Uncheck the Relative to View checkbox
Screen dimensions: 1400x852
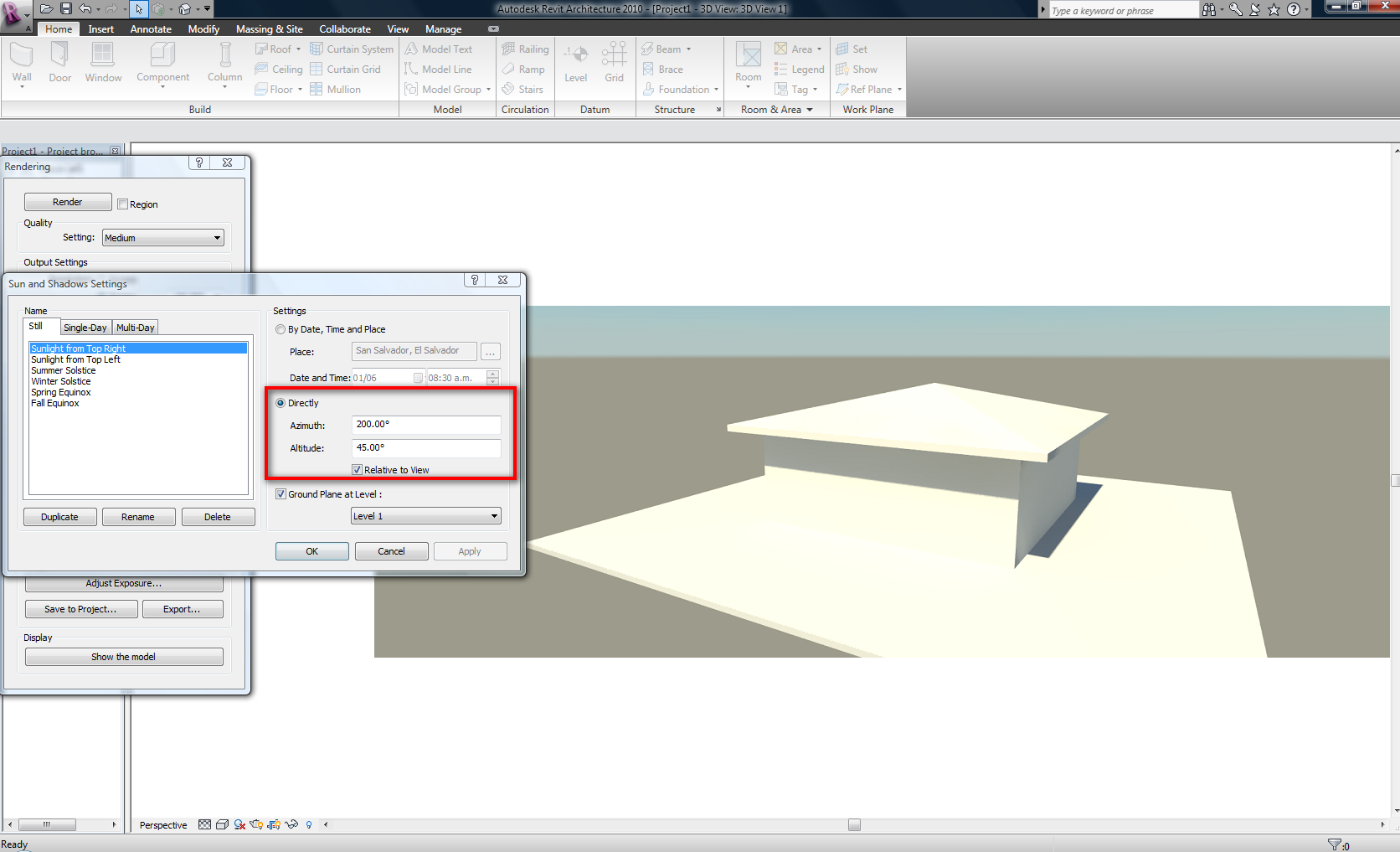pos(358,470)
